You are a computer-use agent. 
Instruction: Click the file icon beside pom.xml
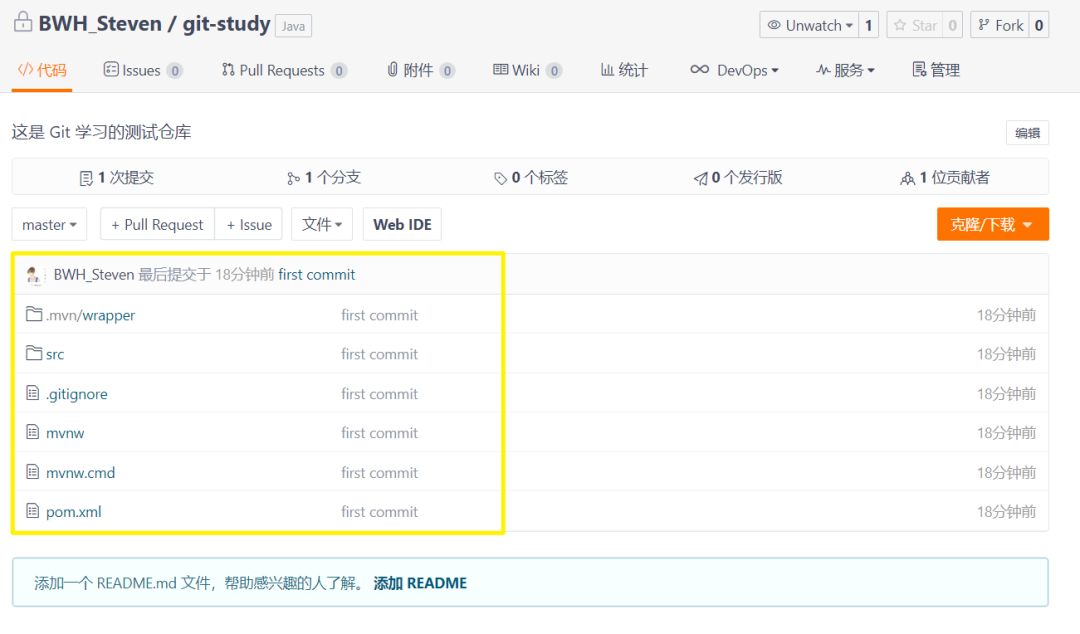coord(33,512)
